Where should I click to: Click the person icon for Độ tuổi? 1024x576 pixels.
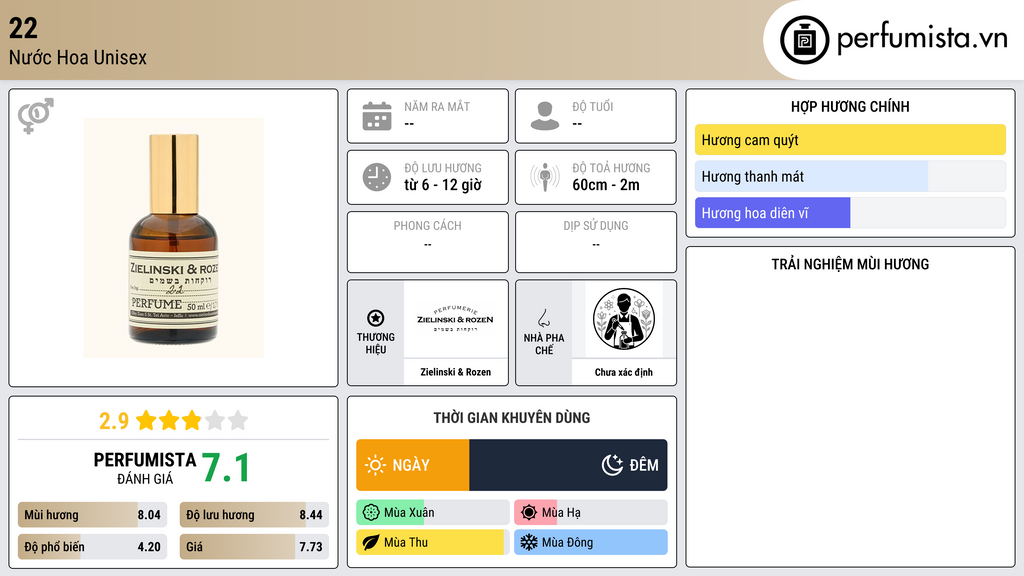(x=545, y=116)
